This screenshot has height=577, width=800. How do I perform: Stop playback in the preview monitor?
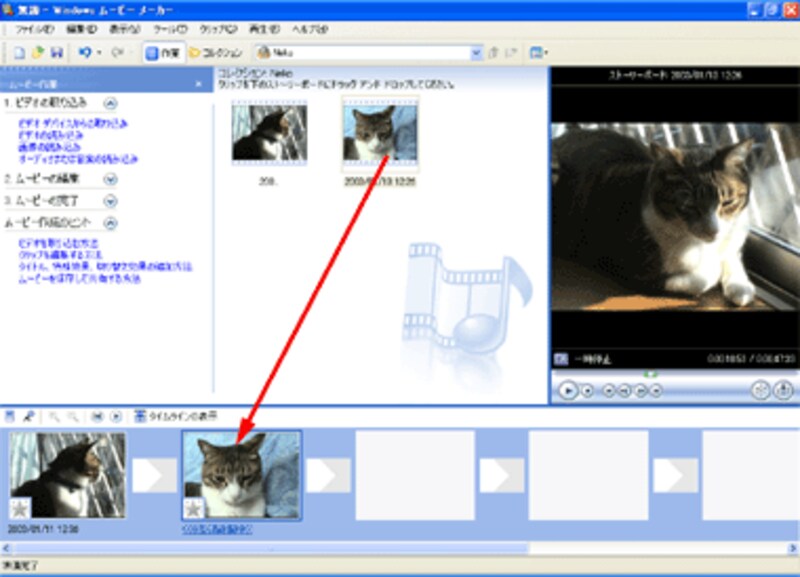pos(588,391)
